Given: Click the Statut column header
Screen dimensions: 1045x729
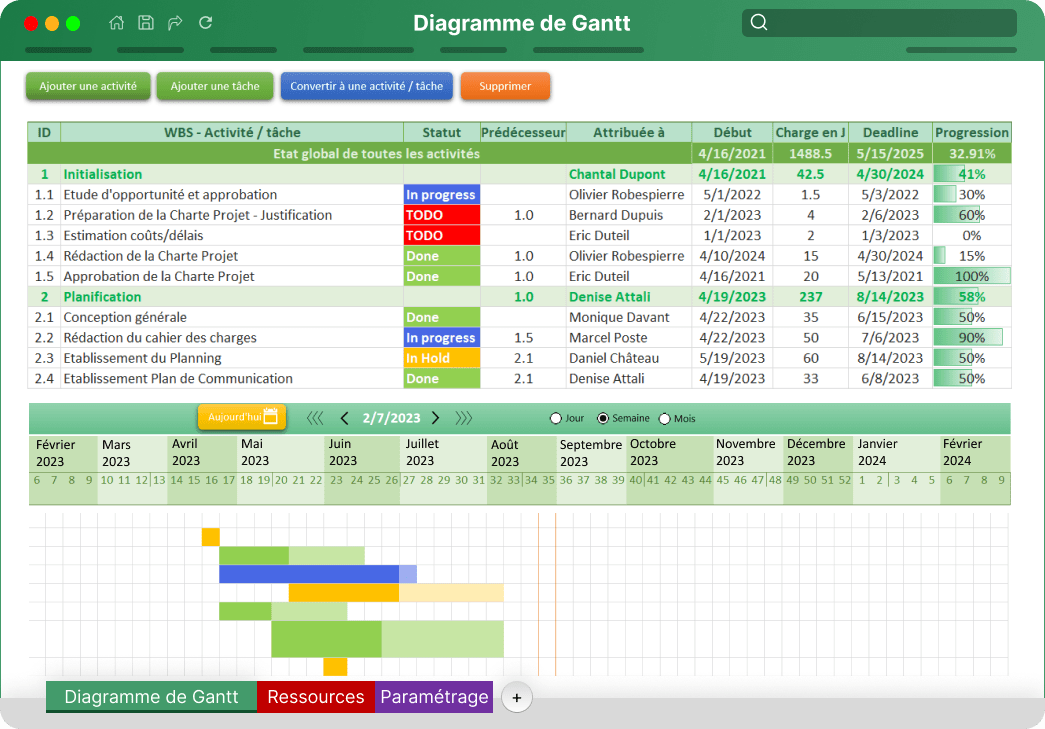Looking at the screenshot, I should 442,133.
